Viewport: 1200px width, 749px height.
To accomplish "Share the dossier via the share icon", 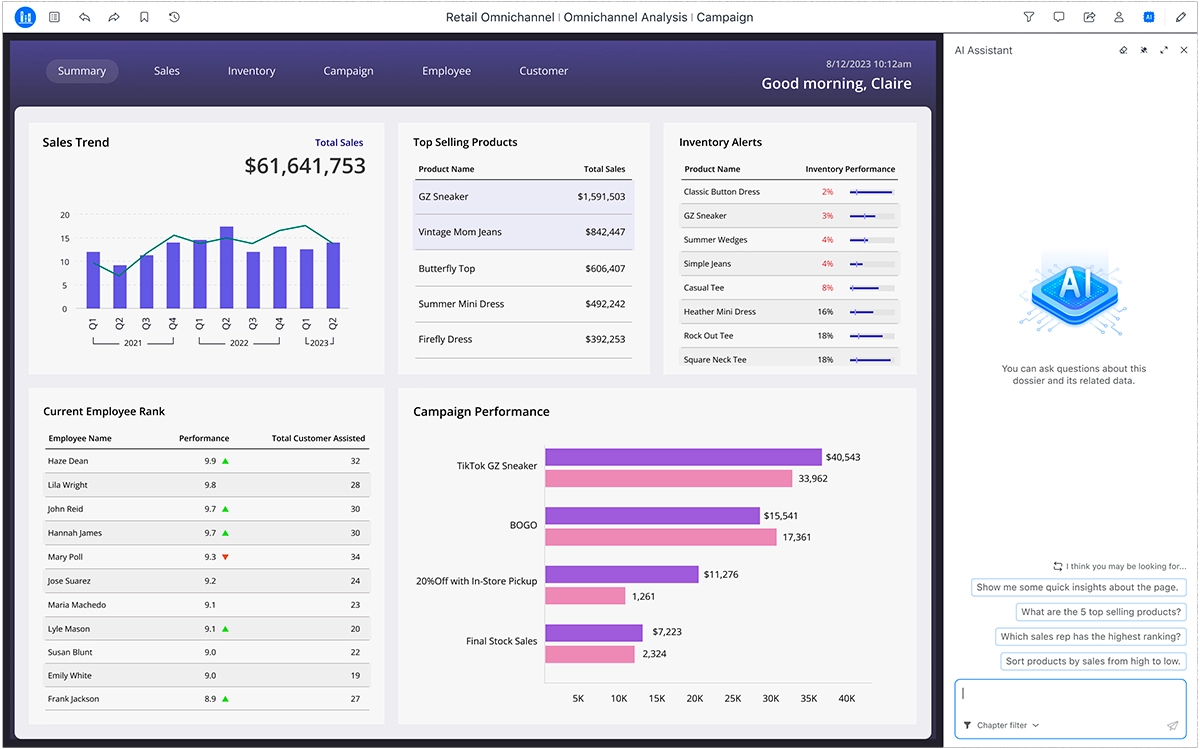I will (x=1089, y=17).
